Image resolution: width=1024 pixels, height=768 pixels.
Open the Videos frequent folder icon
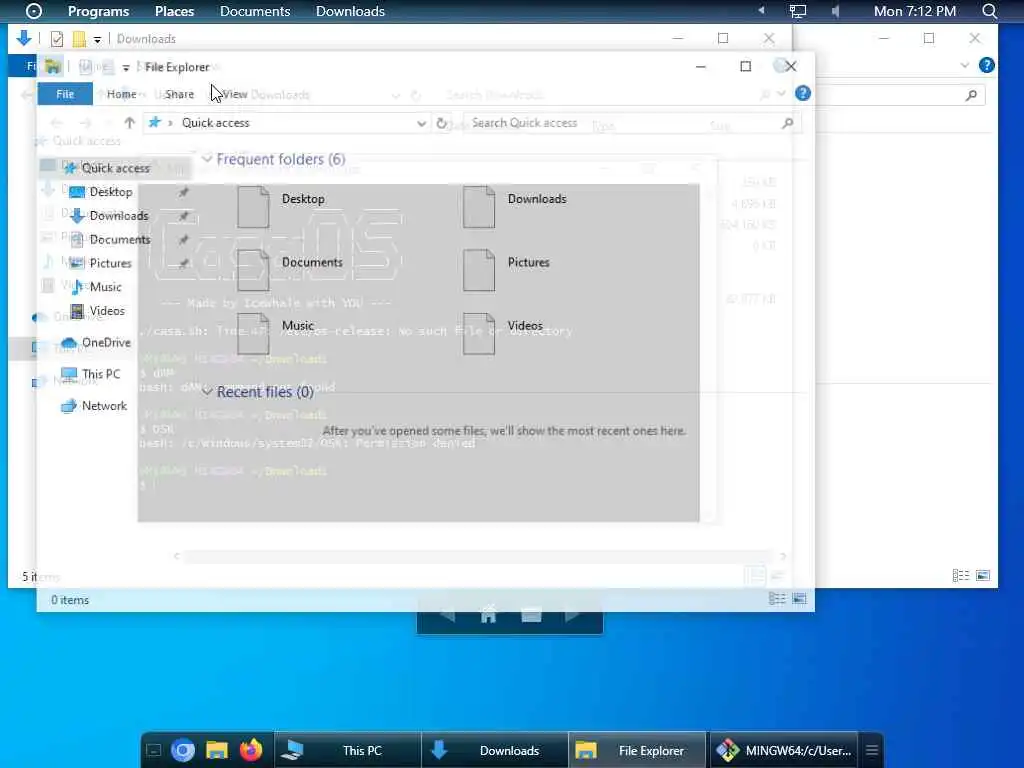tap(479, 334)
